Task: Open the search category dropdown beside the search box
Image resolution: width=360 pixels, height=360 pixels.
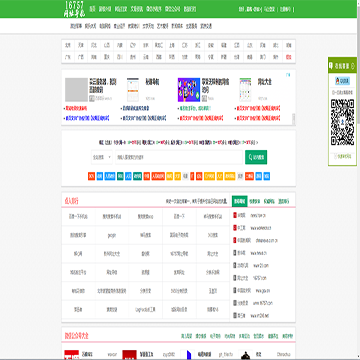Action: coord(102,157)
